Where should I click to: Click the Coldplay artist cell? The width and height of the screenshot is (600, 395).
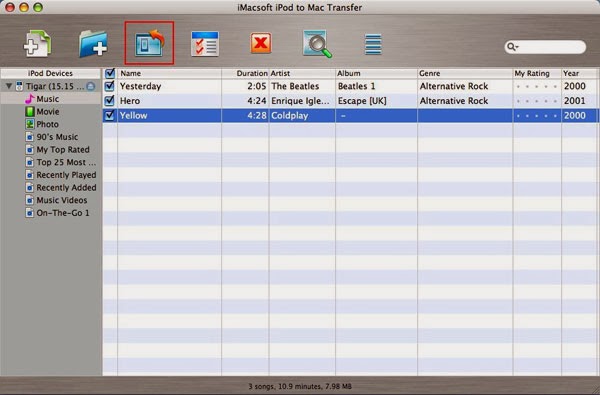(290, 115)
